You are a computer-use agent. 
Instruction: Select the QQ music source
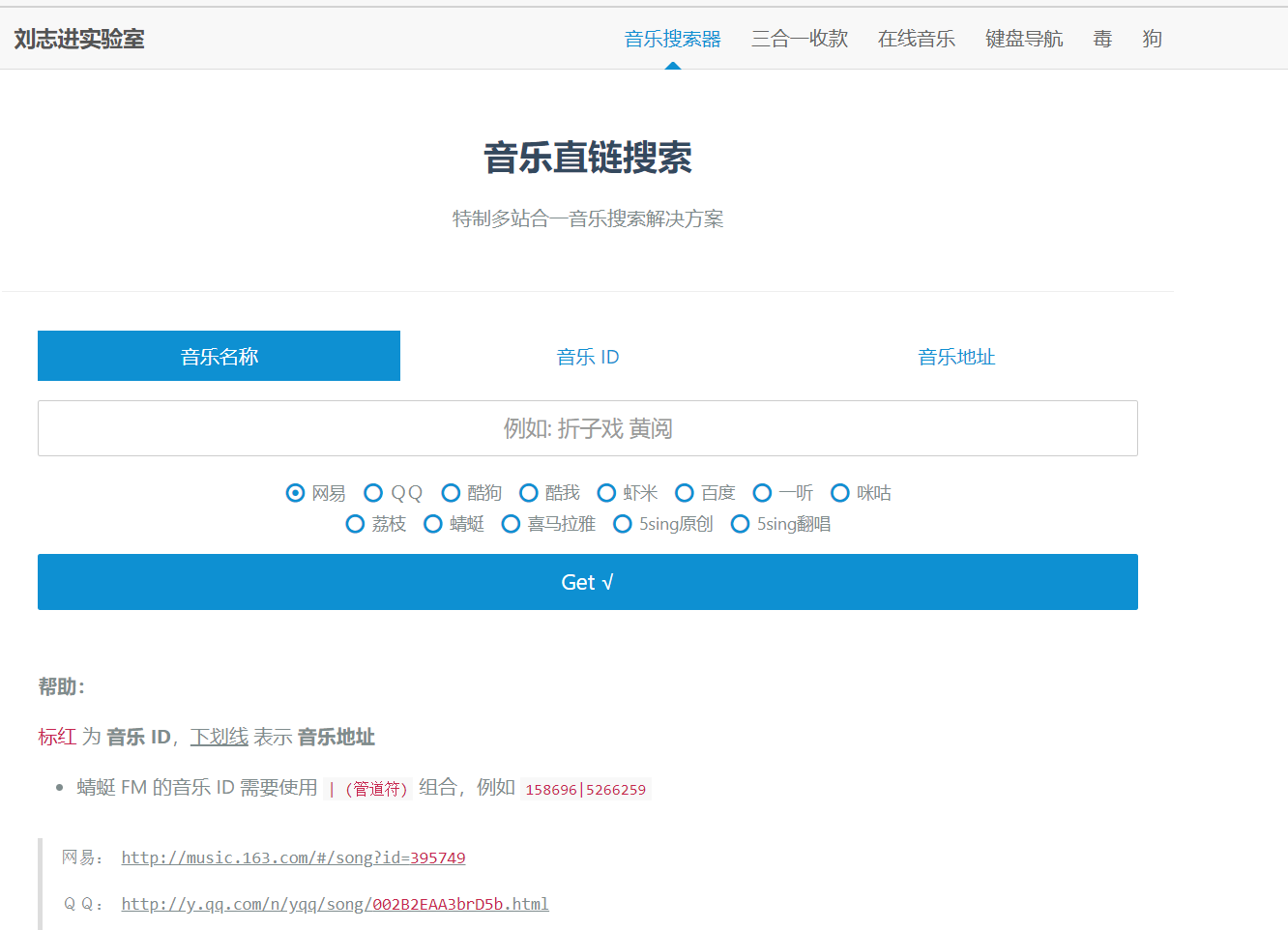[x=373, y=493]
